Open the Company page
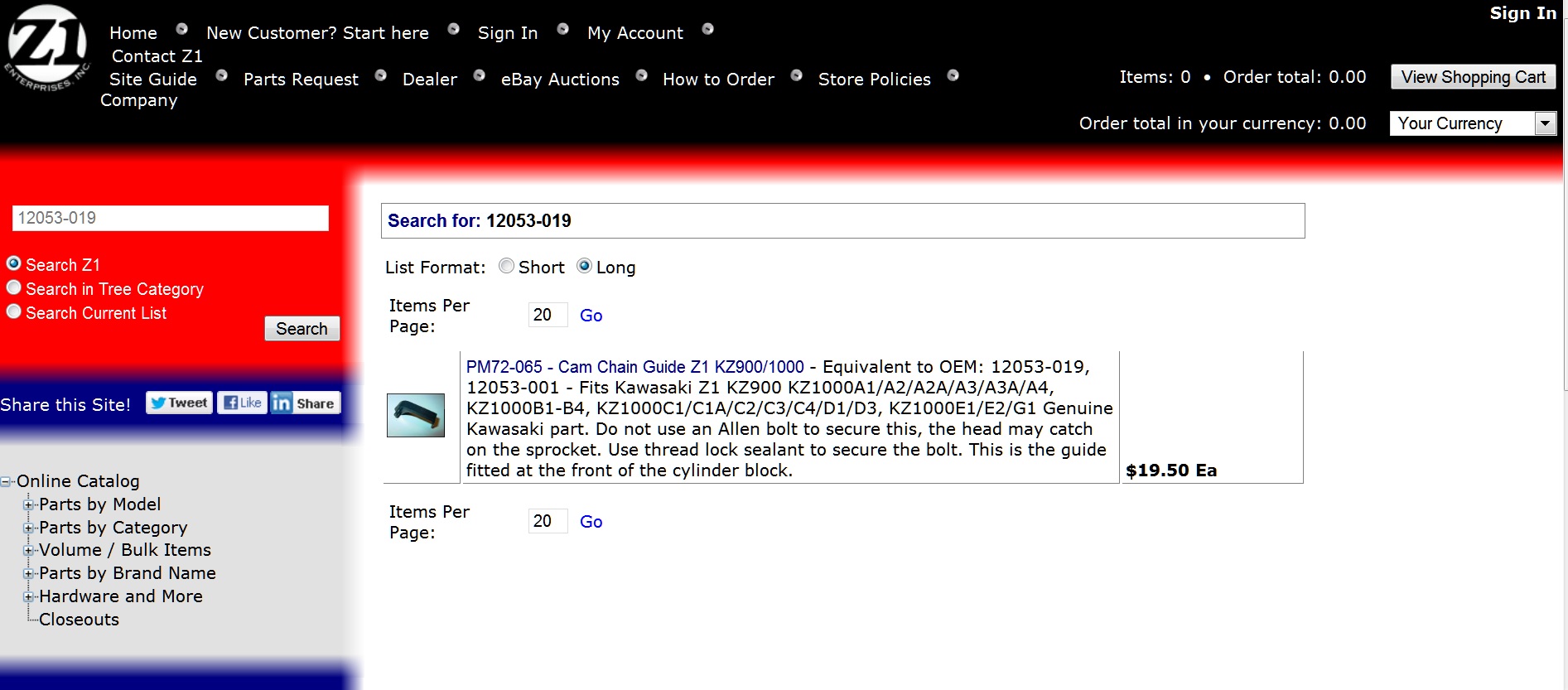This screenshot has height=690, width=1568. 139,100
